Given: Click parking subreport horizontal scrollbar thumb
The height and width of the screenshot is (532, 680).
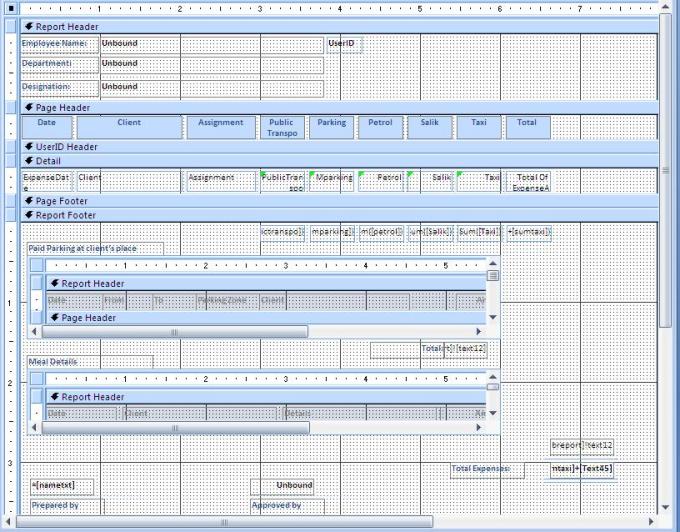Looking at the screenshot, I should pos(175,332).
